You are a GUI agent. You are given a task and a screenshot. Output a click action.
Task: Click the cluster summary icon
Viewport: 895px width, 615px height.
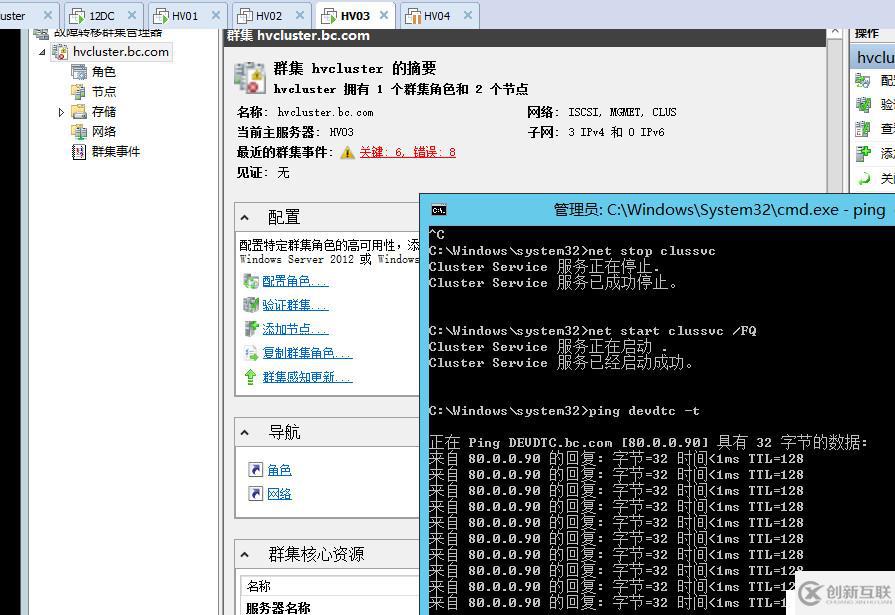pos(250,78)
